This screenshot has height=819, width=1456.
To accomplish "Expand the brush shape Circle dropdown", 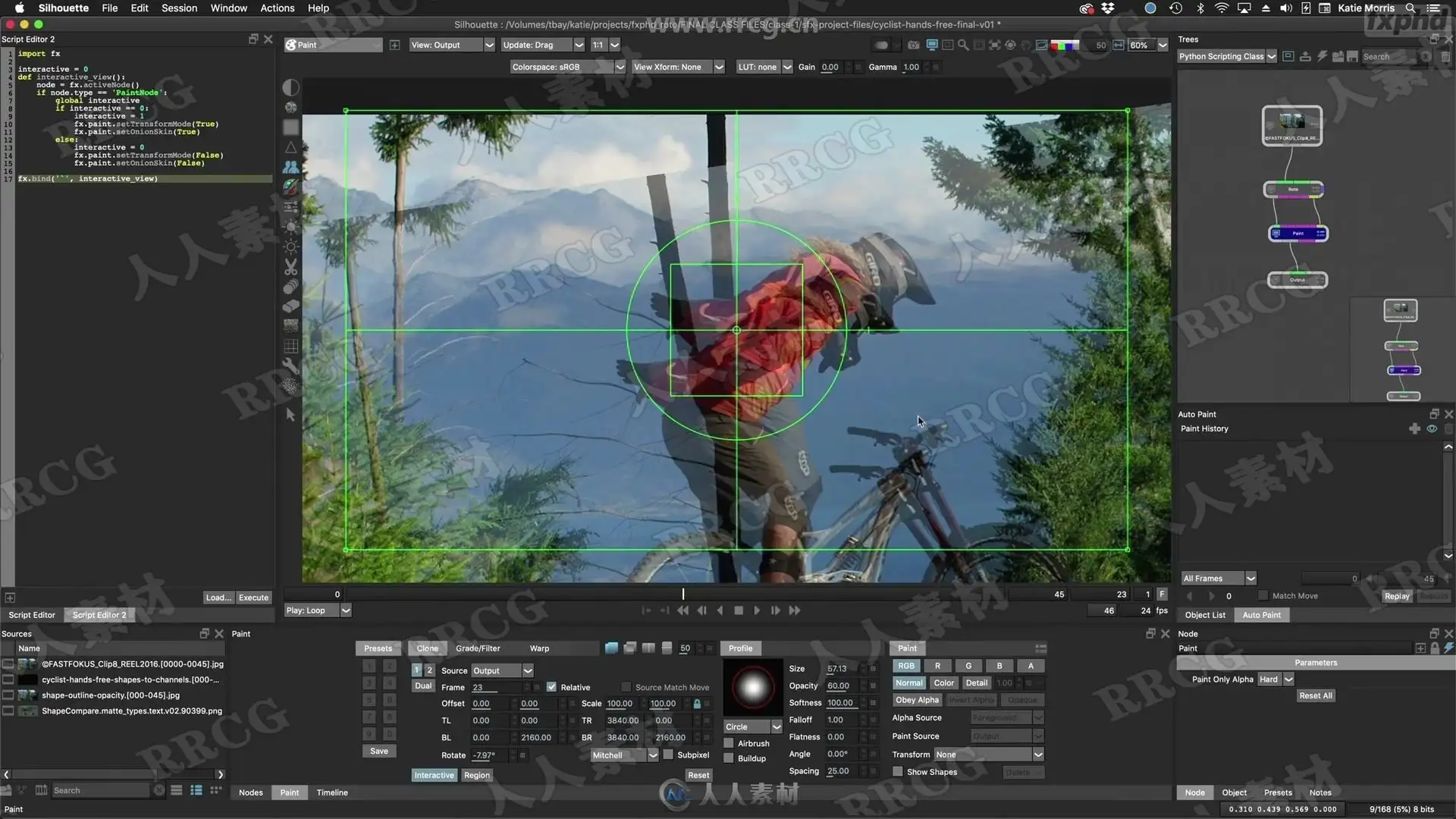I will pos(776,727).
